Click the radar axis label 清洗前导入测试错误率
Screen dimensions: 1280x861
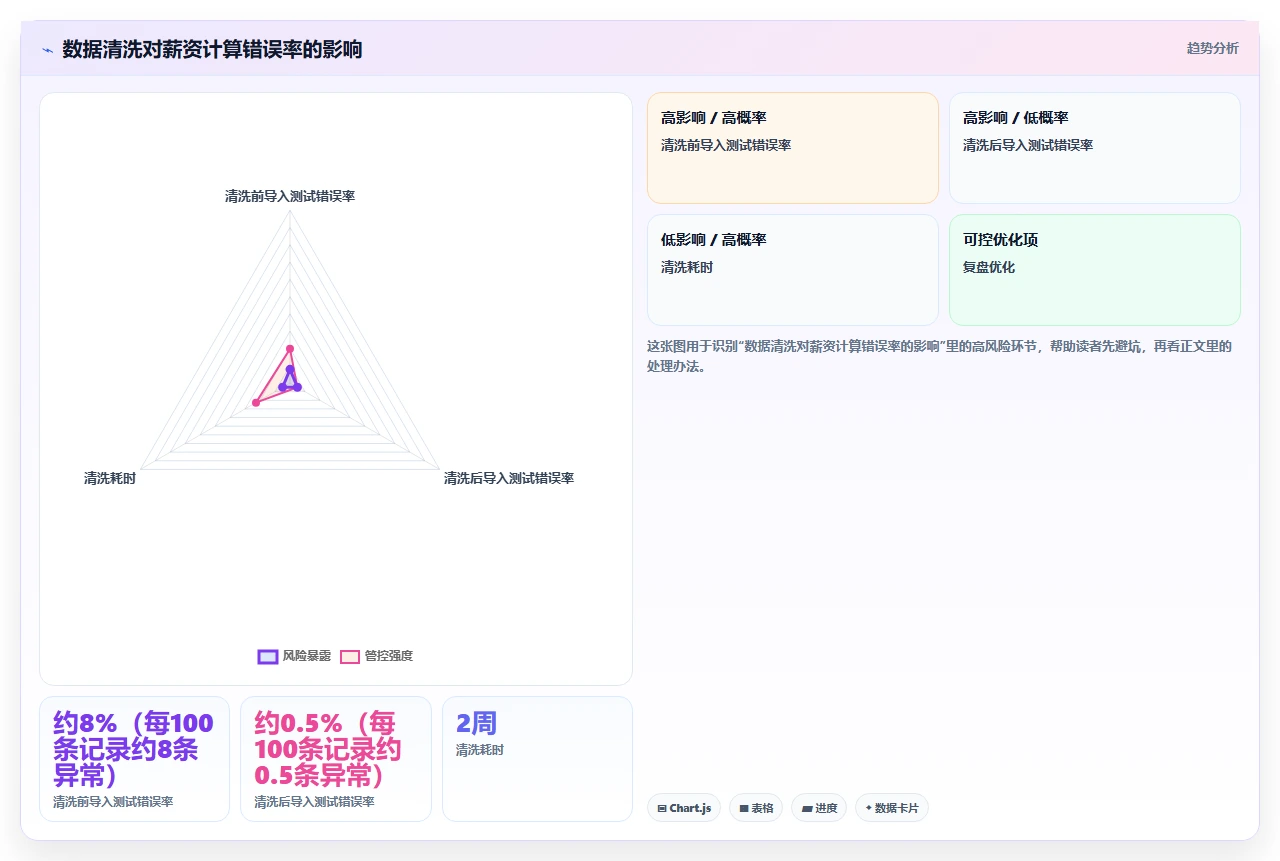290,196
